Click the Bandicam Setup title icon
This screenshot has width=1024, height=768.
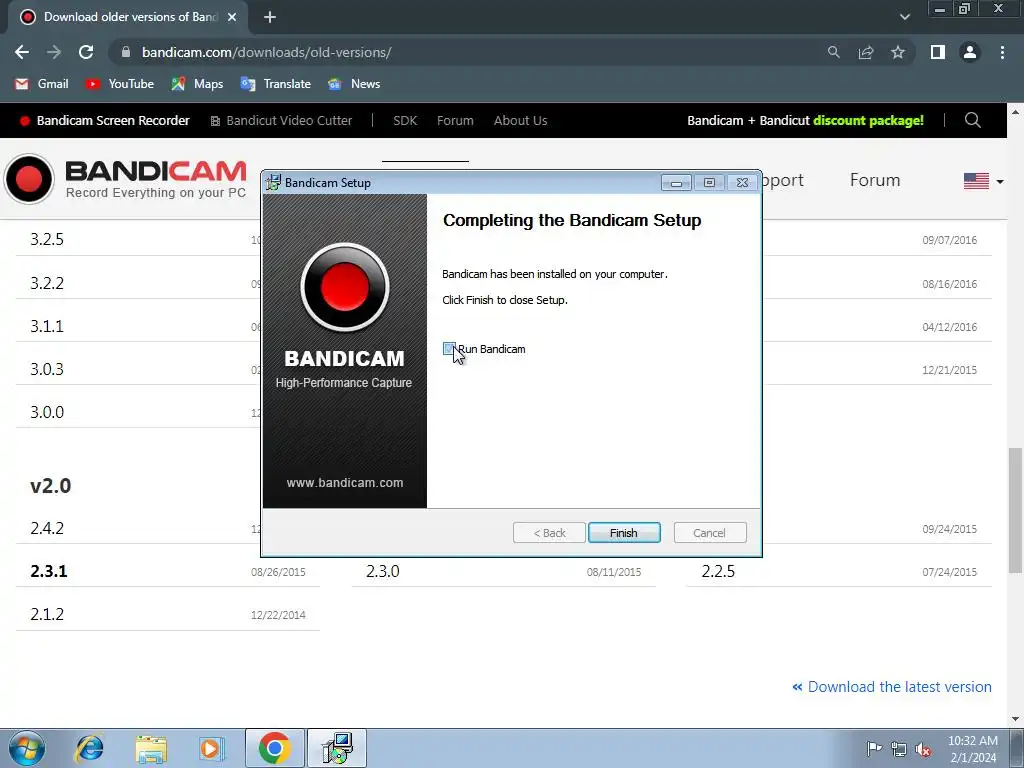pos(273,182)
